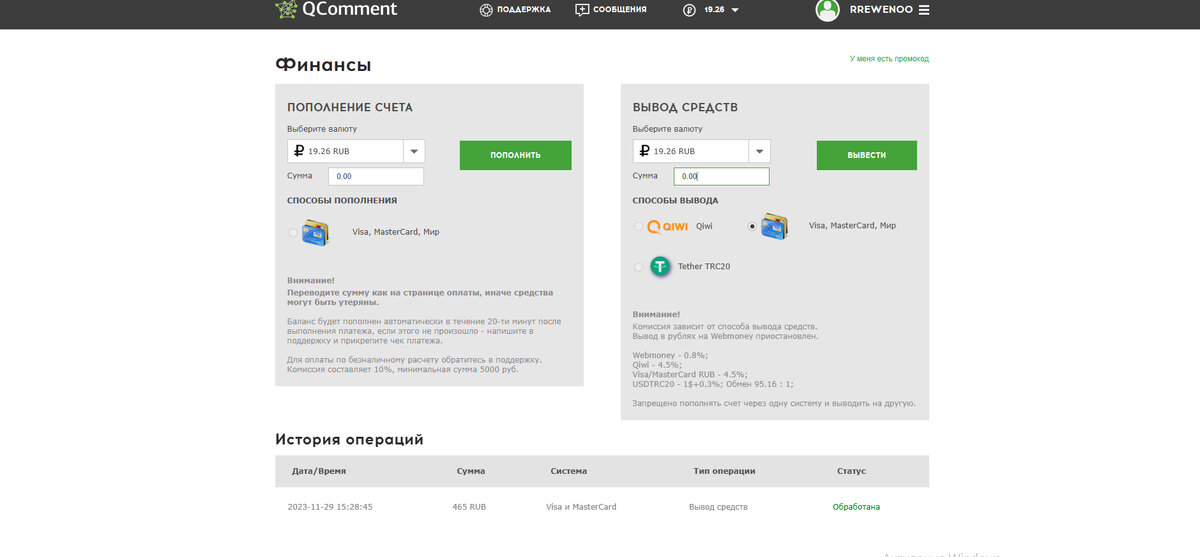This screenshot has height=557, width=1200.
Task: Open the hamburger menu next to RREWENOO
Action: [x=923, y=10]
